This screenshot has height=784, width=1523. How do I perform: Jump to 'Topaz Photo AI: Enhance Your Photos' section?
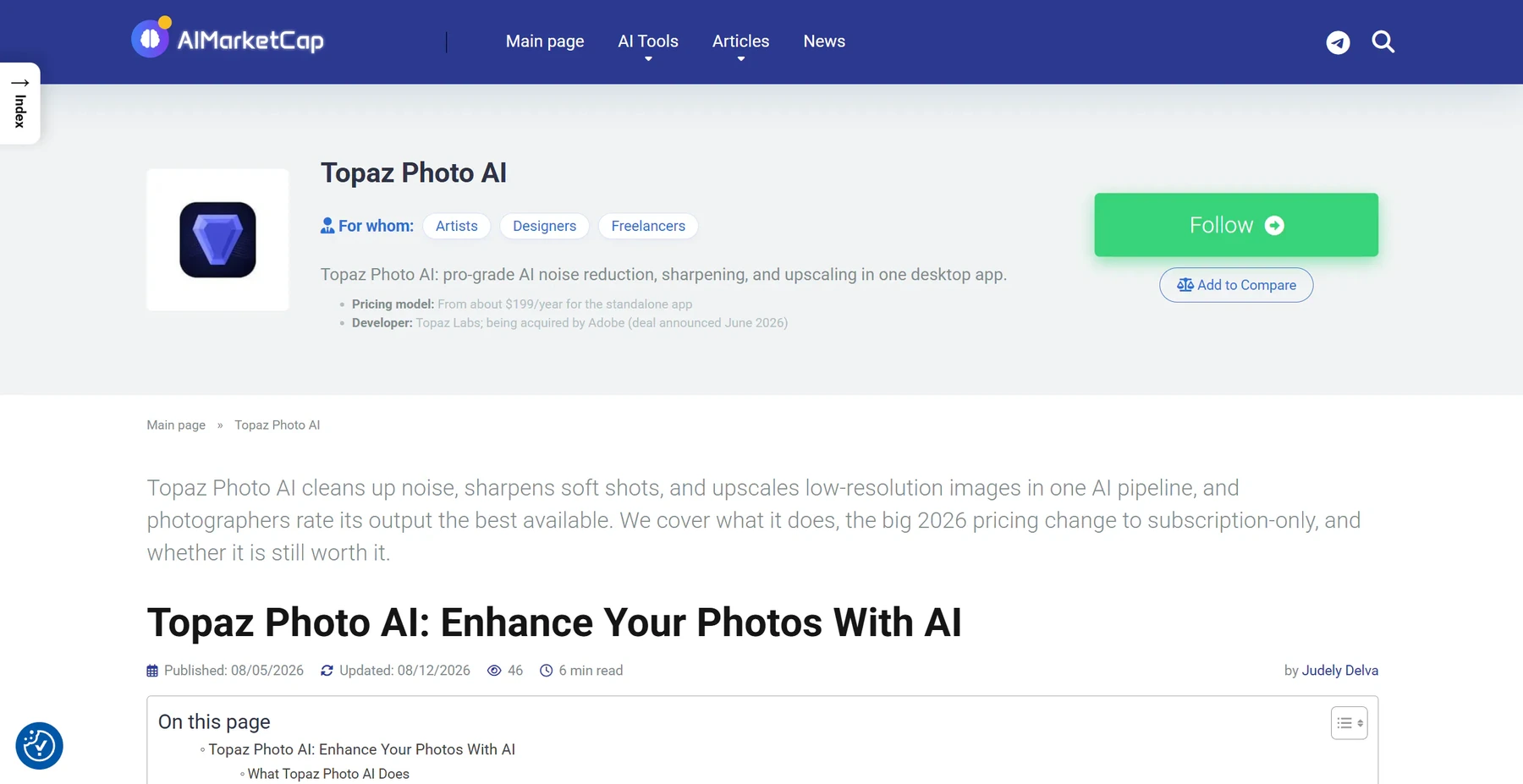pos(361,749)
